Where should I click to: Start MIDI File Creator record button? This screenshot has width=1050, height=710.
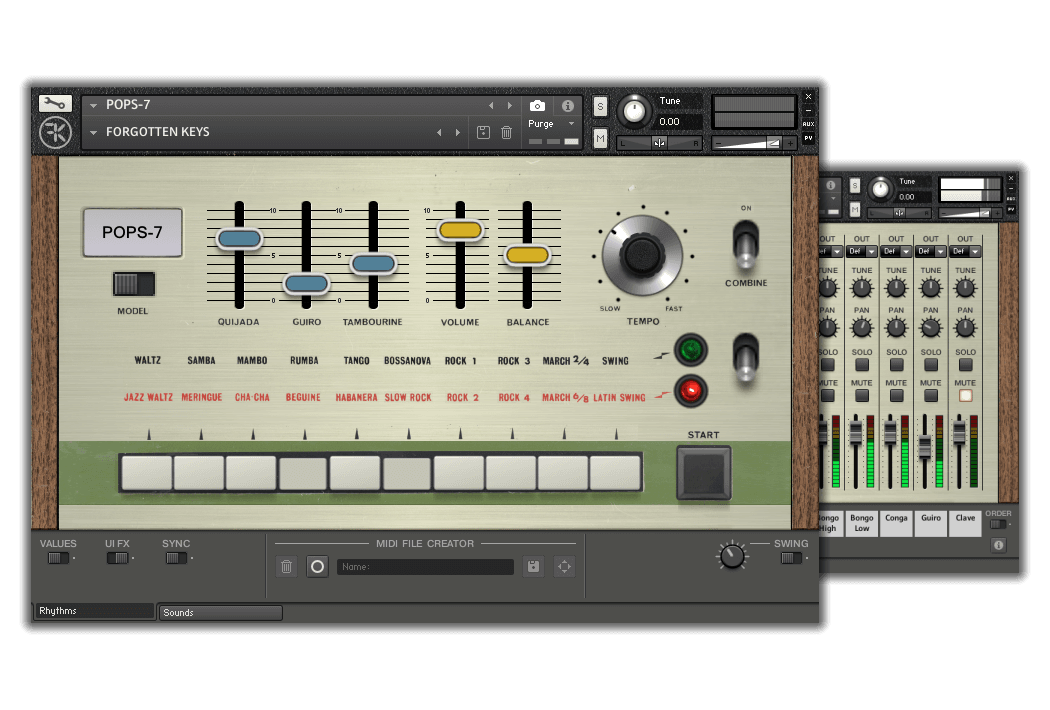317,567
